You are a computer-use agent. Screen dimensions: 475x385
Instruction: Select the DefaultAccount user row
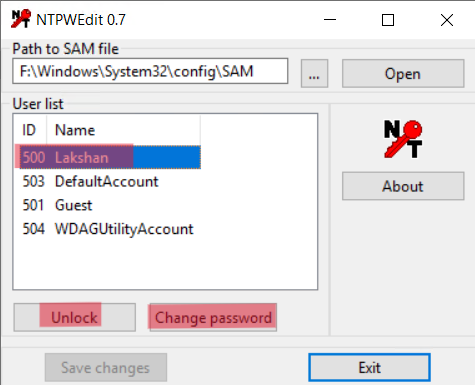point(110,182)
